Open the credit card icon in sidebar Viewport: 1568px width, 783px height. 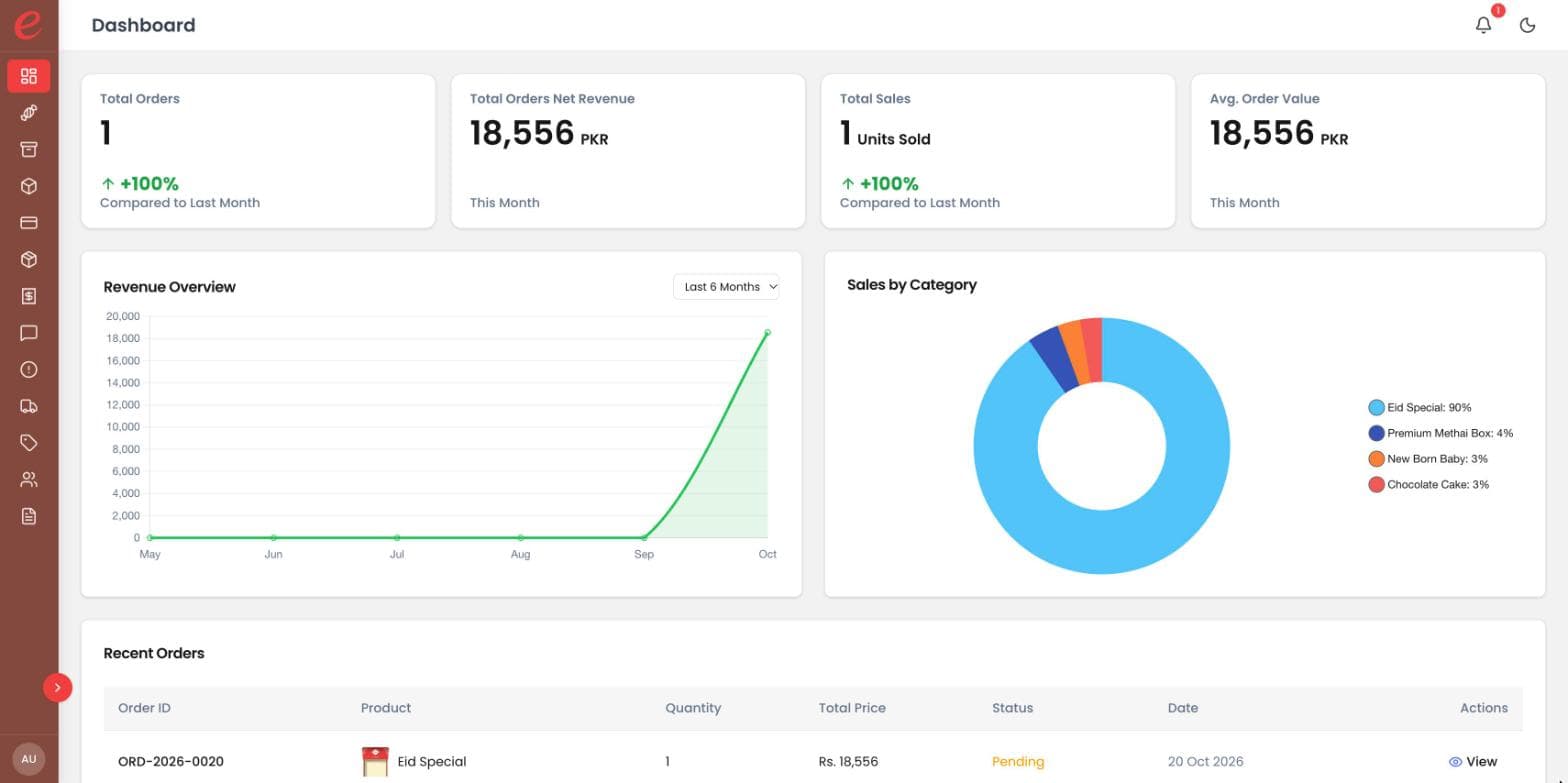[x=29, y=223]
